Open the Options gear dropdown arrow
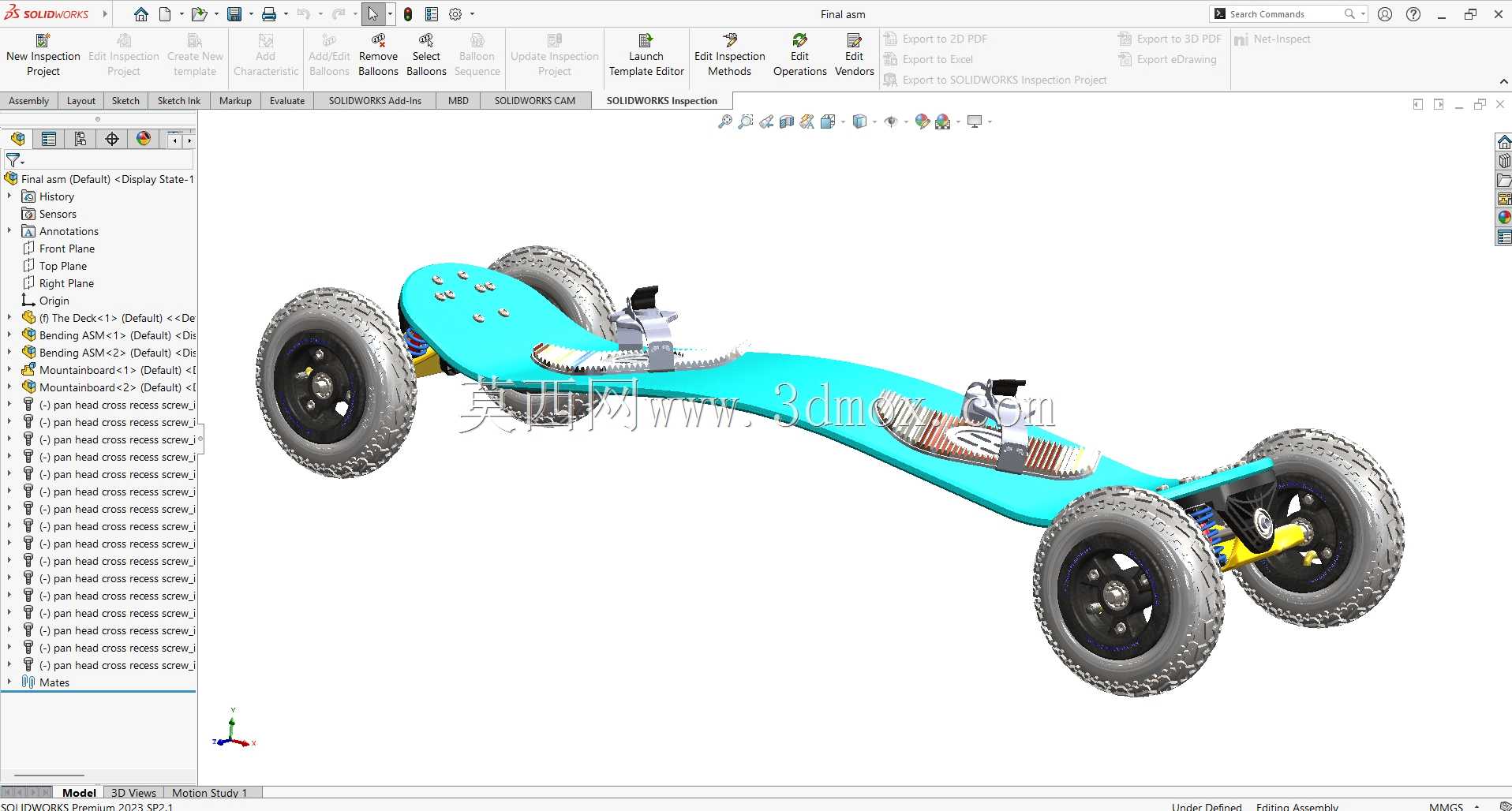The width and height of the screenshot is (1512, 811). 472,14
